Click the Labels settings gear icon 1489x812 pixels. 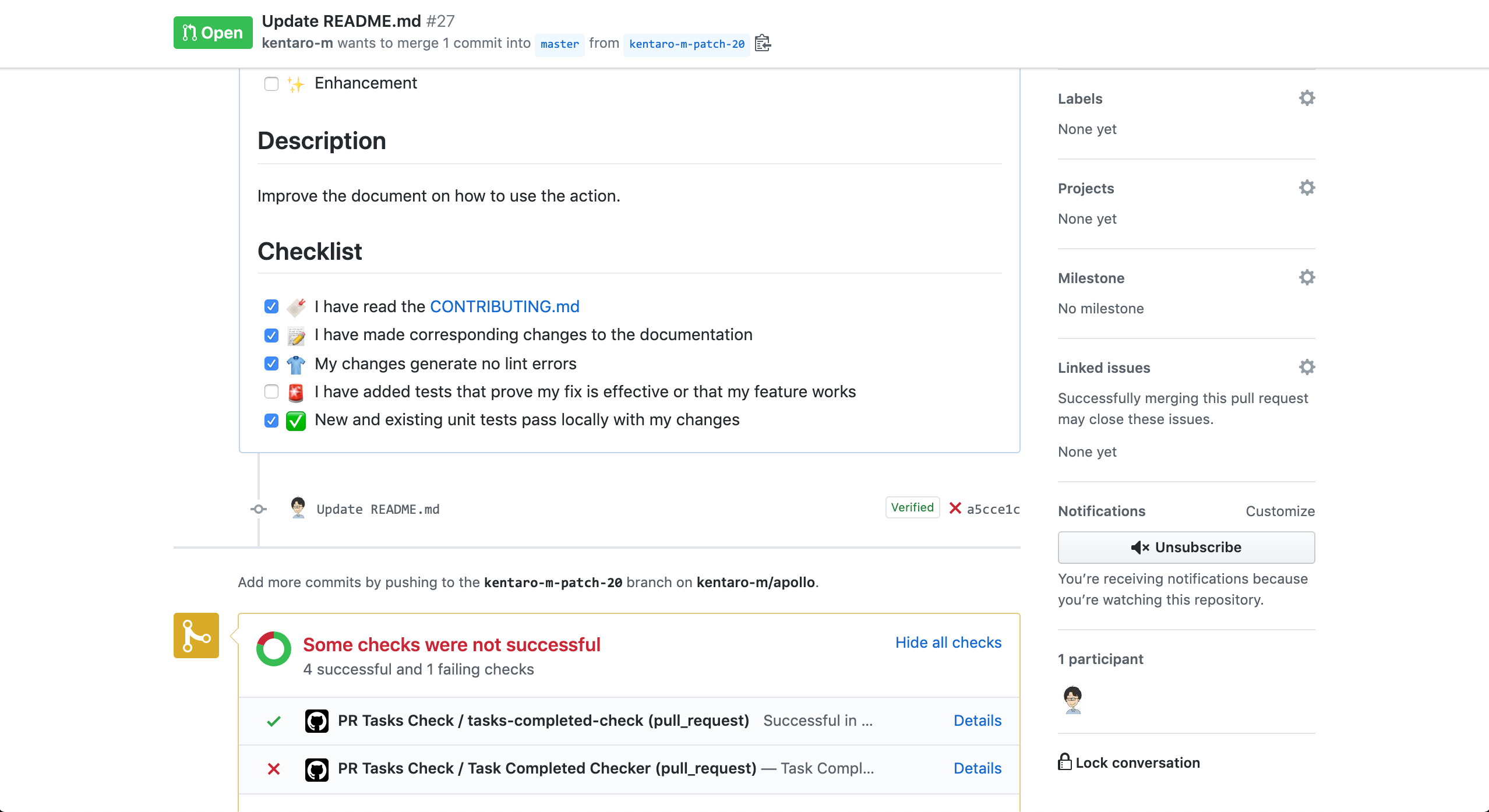tap(1307, 98)
